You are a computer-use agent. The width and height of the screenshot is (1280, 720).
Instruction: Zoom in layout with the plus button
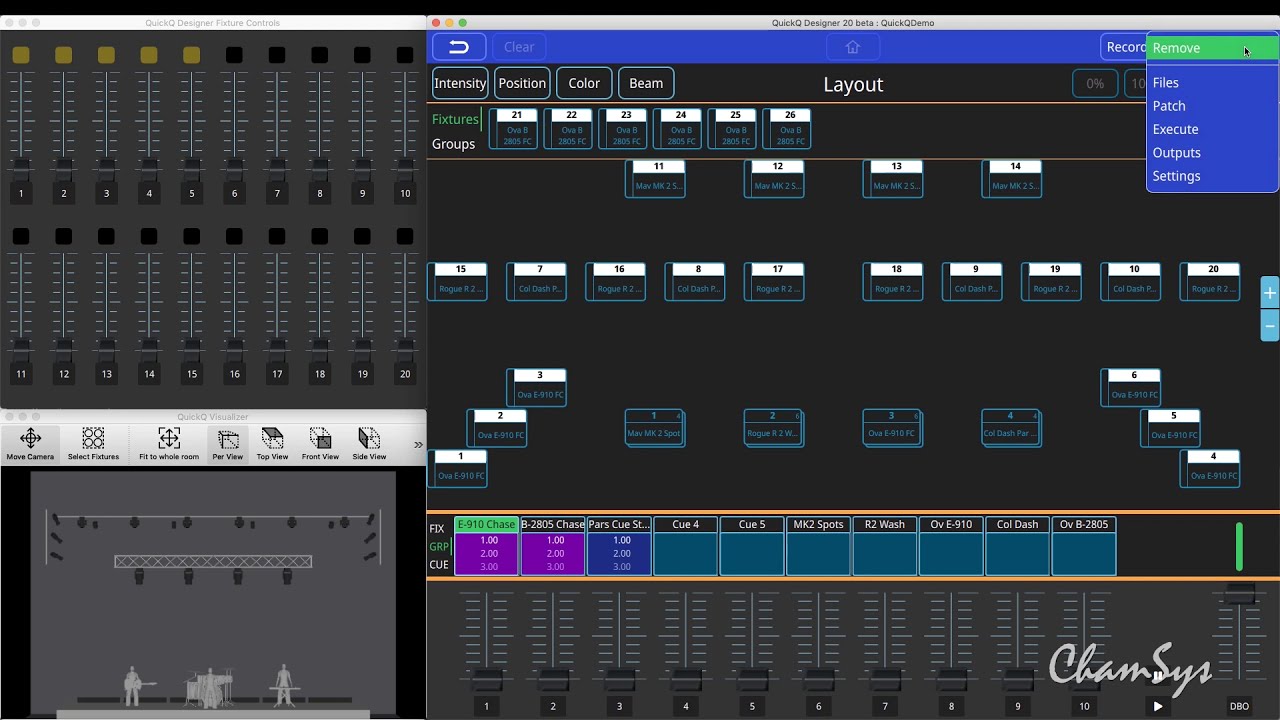pyautogui.click(x=1270, y=293)
